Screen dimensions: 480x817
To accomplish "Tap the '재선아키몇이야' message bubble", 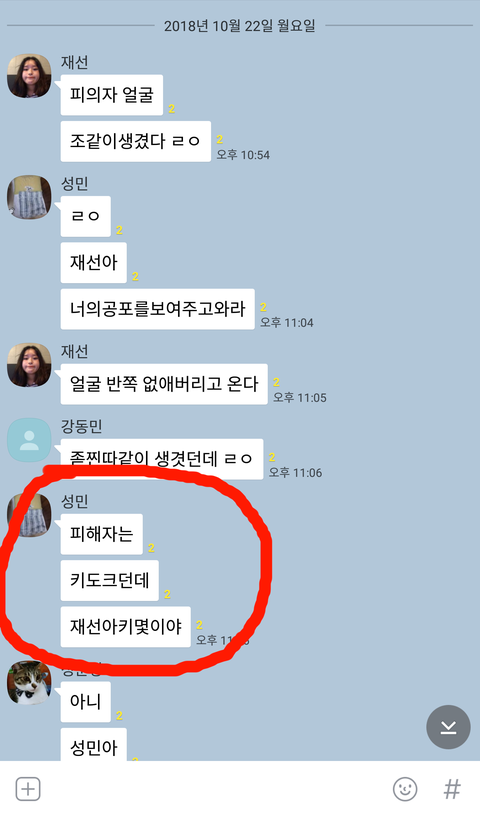I will [x=126, y=627].
